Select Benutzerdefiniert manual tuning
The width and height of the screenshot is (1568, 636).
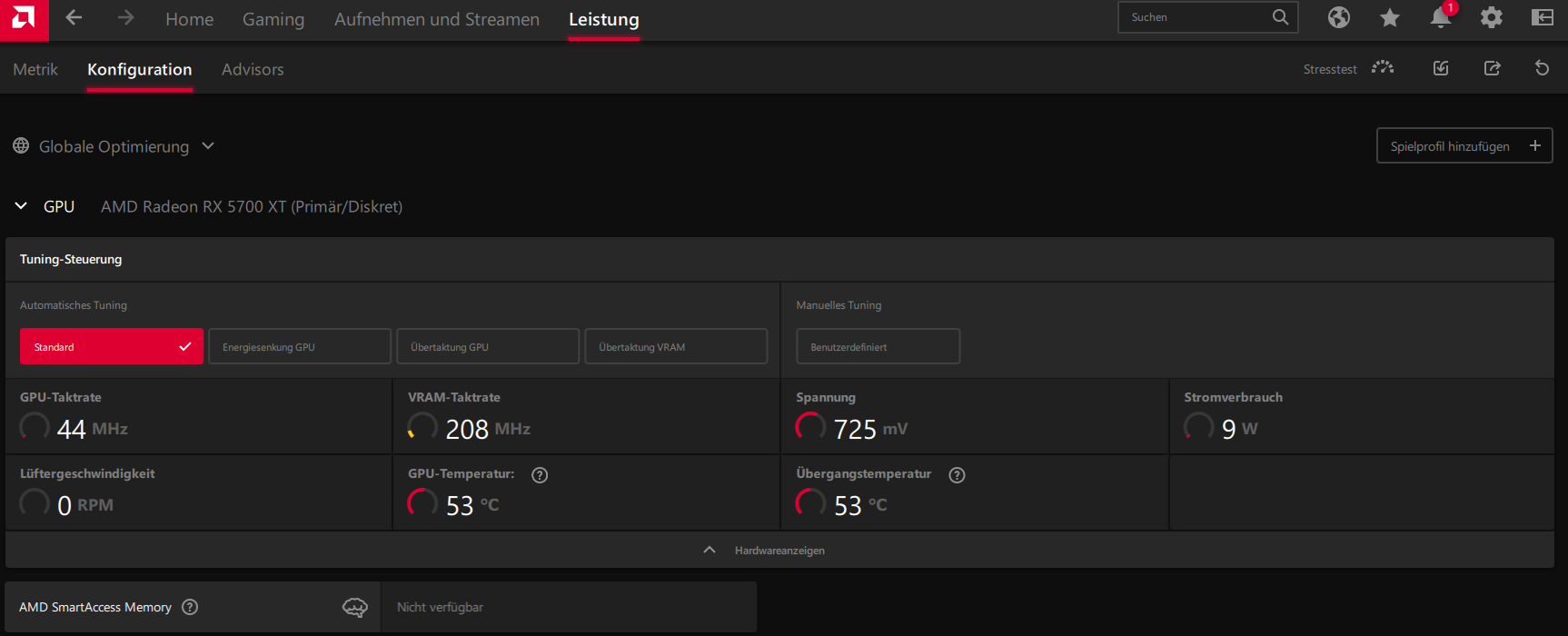(878, 346)
